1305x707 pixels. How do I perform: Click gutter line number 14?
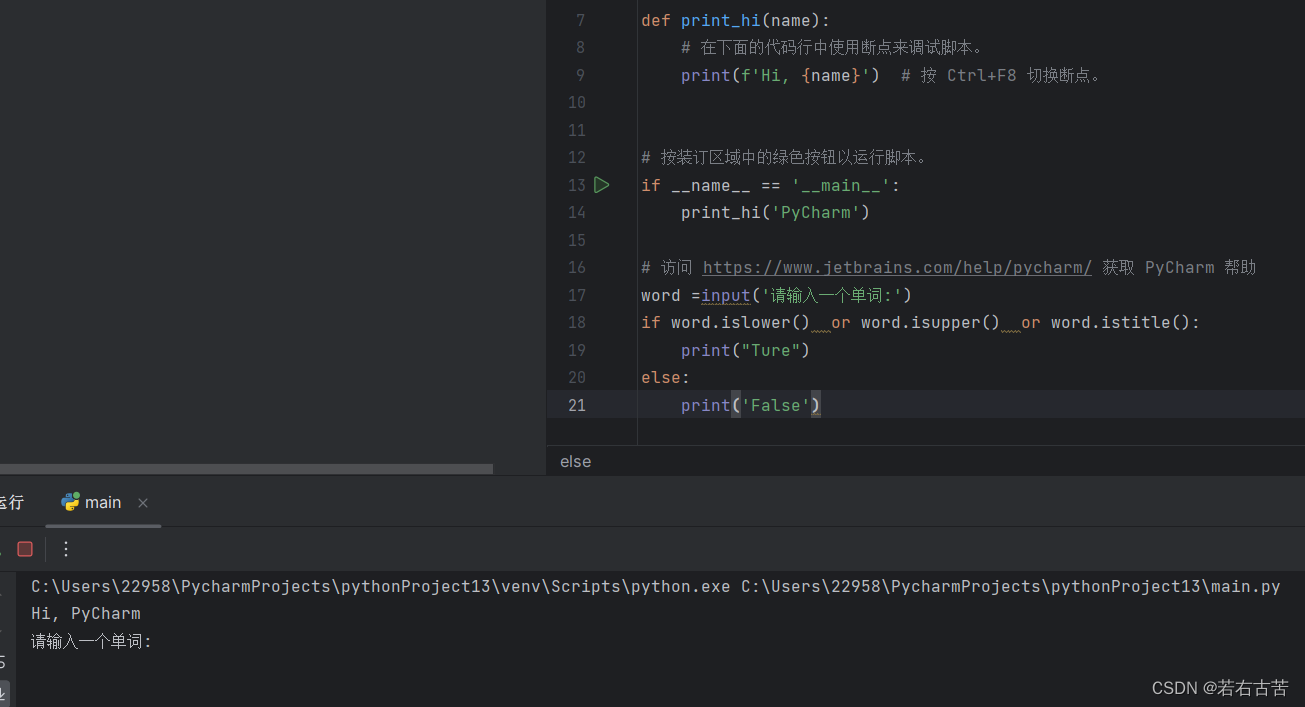(x=577, y=213)
